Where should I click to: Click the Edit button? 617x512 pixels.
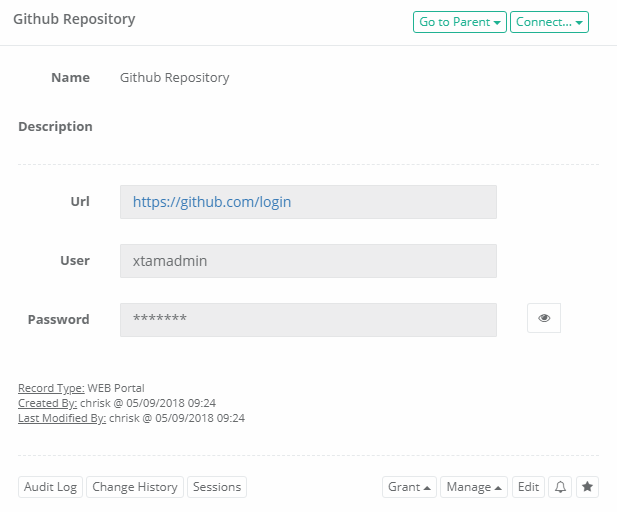[x=528, y=487]
